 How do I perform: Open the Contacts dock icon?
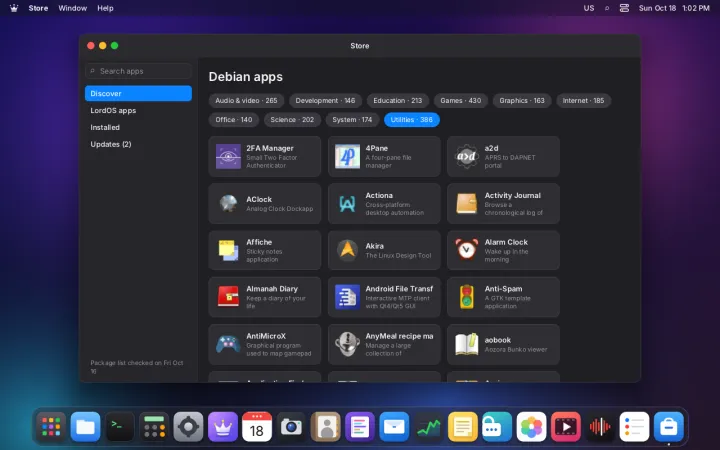click(326, 427)
